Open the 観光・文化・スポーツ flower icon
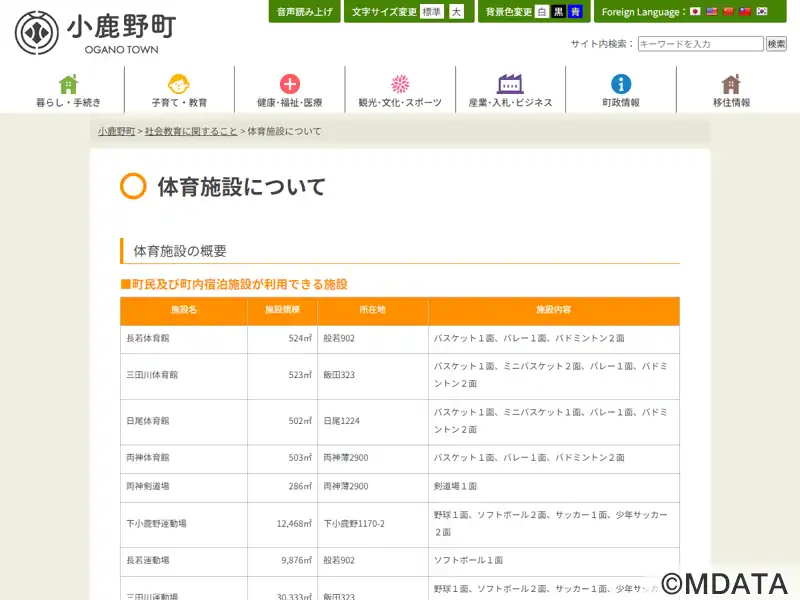The height and width of the screenshot is (600, 800). click(400, 84)
